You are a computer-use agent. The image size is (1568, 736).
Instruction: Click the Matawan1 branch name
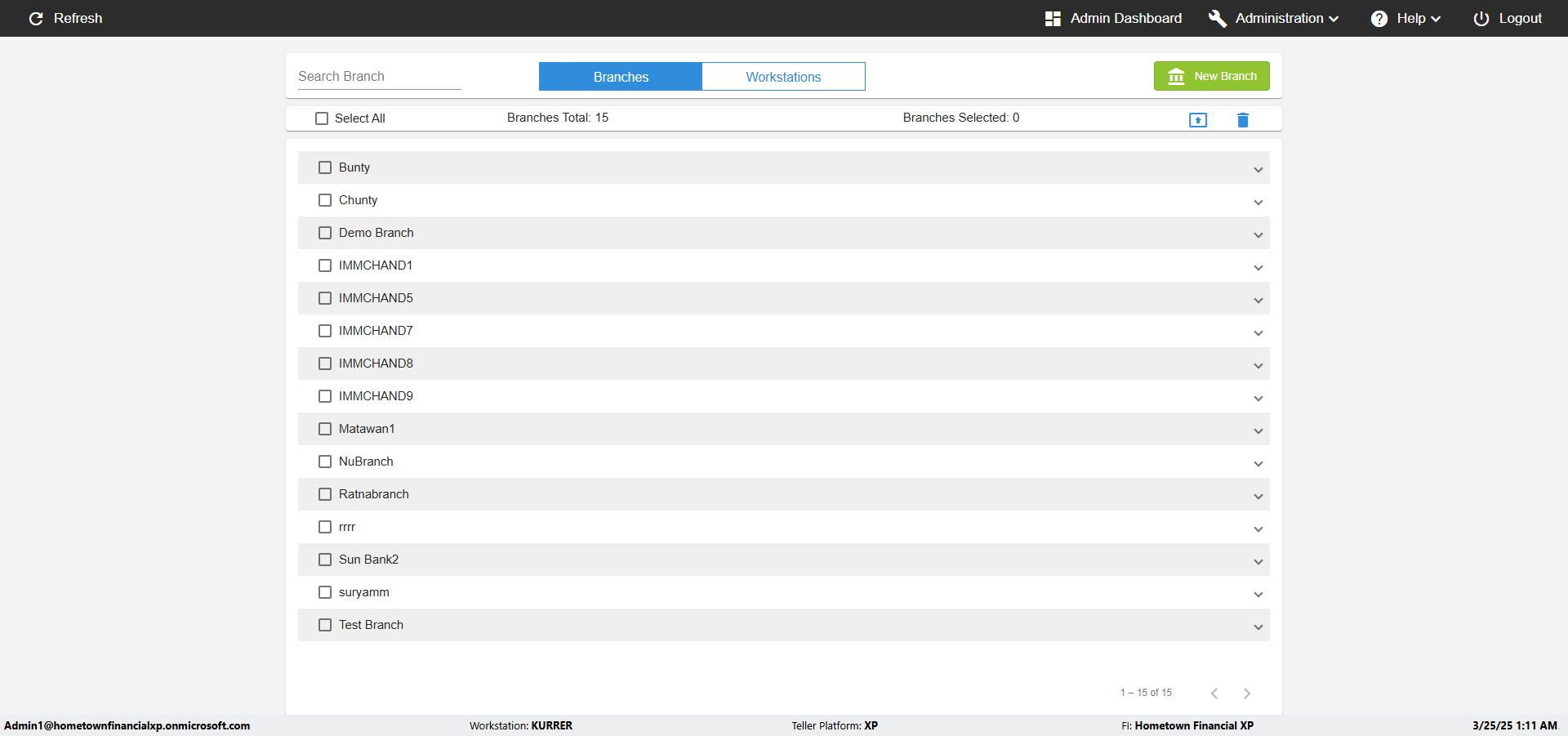click(x=367, y=429)
